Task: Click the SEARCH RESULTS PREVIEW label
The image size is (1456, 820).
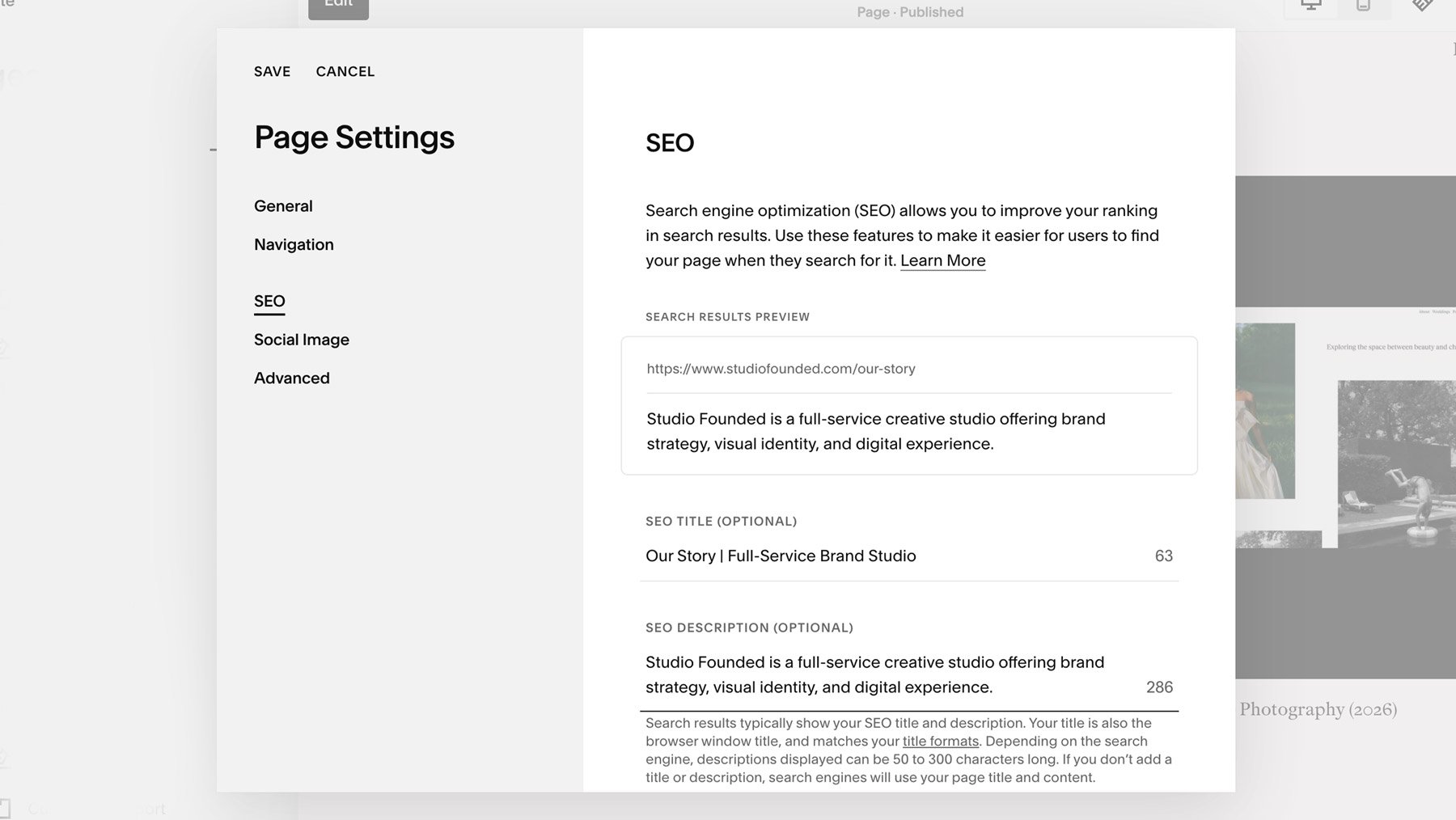Action: click(727, 317)
